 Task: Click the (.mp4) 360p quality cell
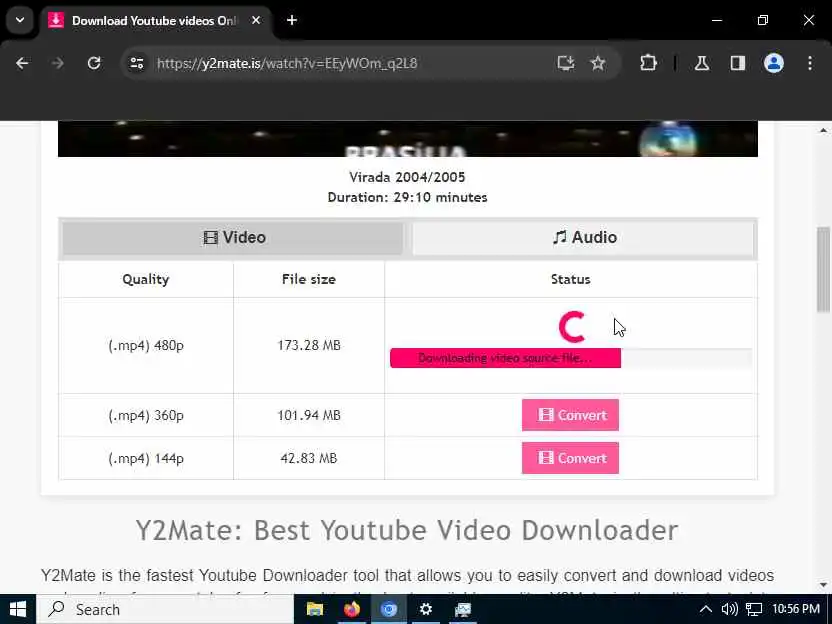pos(146,415)
